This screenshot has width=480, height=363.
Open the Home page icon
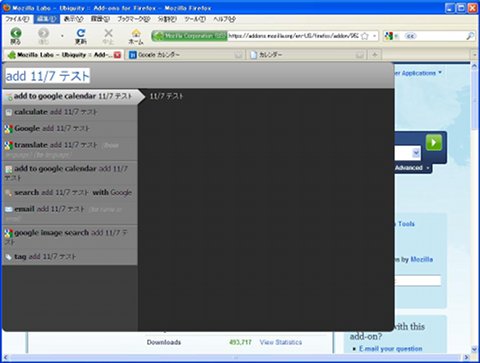pos(136,33)
